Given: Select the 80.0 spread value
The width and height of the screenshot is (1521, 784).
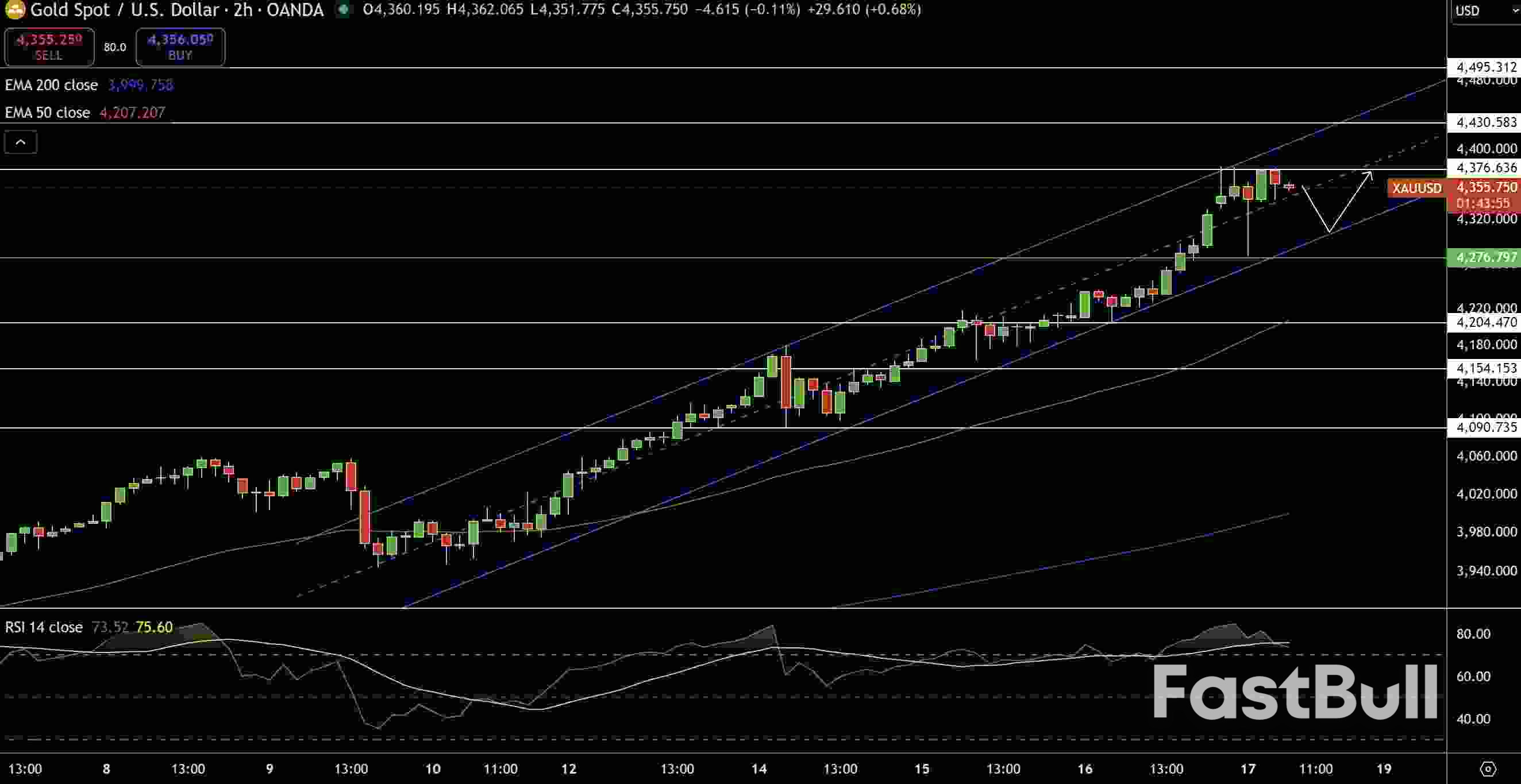Looking at the screenshot, I should click(114, 47).
